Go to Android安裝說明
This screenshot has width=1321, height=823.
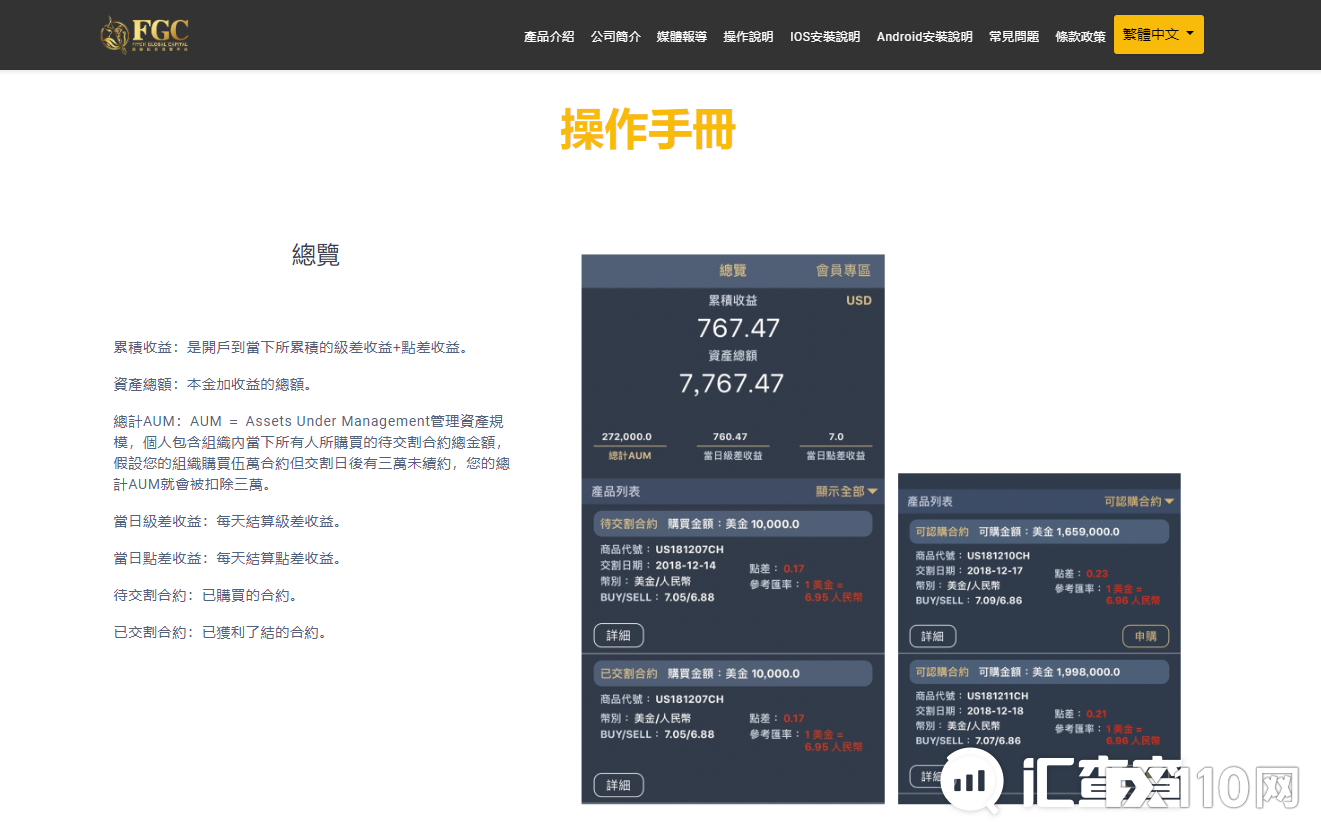pos(923,35)
